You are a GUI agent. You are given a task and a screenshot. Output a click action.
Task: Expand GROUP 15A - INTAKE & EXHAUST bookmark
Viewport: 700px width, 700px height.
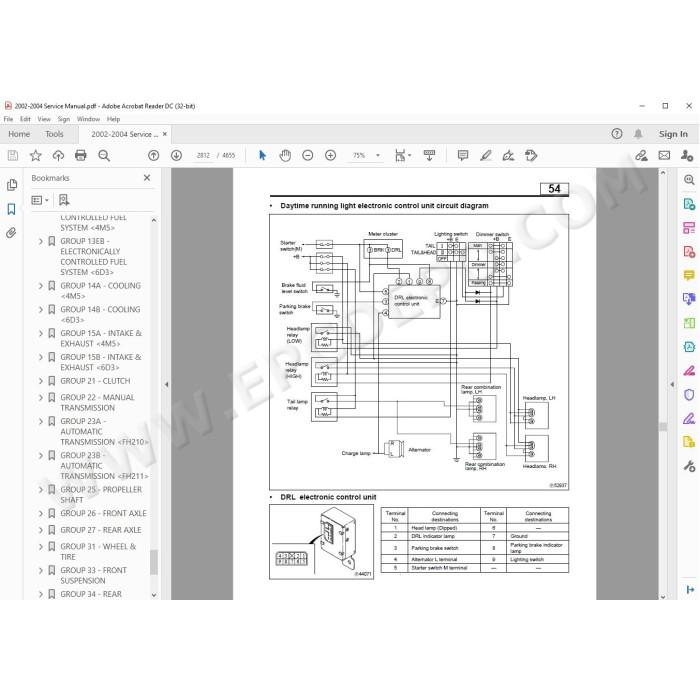[x=41, y=333]
